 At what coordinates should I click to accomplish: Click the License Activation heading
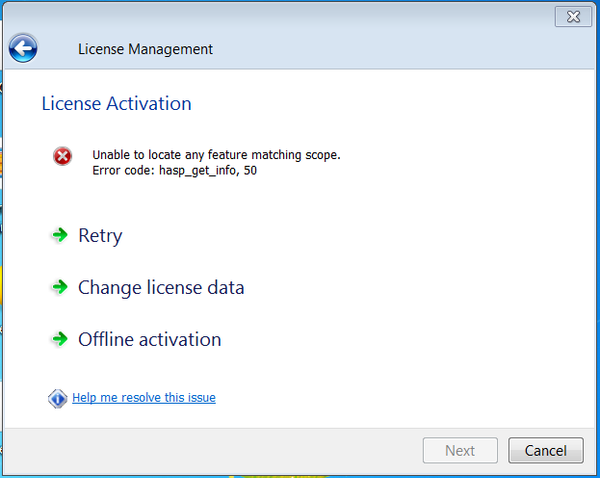(x=116, y=104)
